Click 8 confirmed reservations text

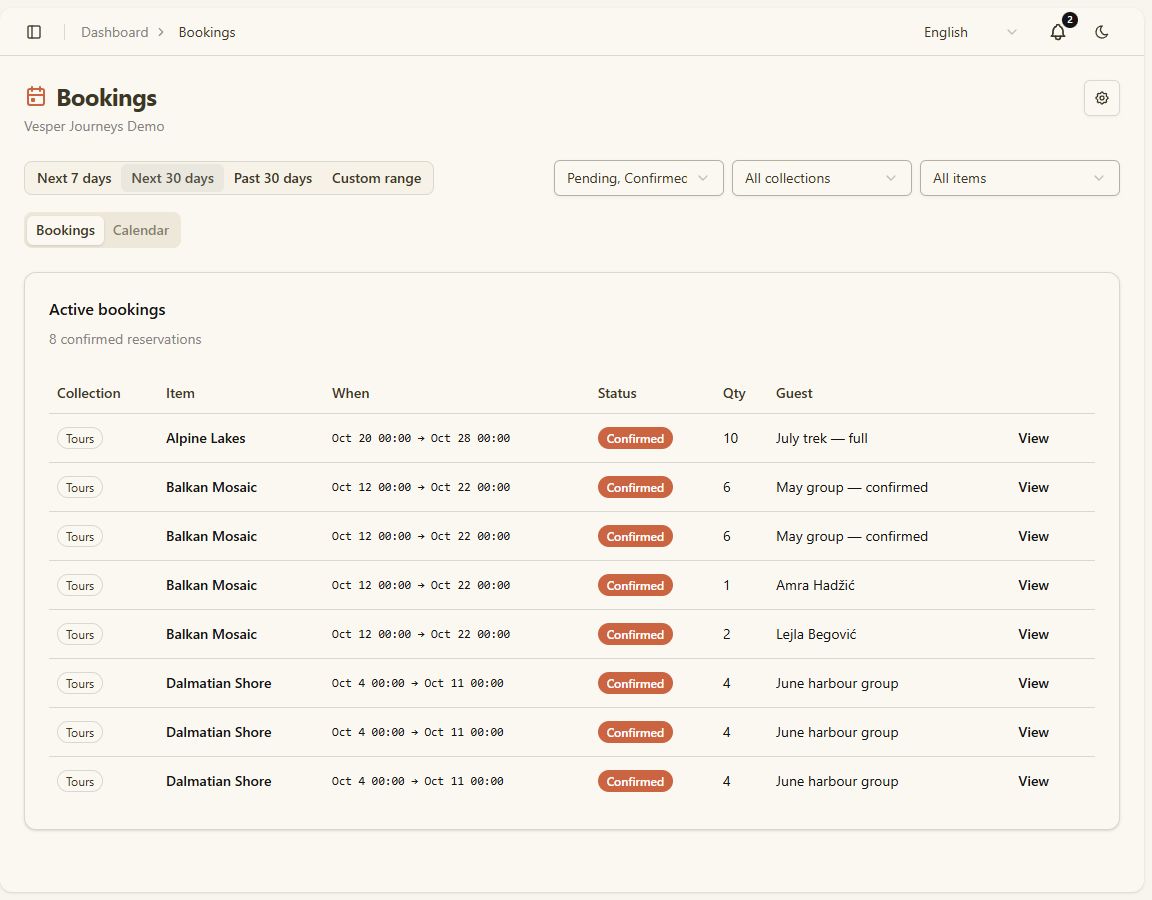[x=125, y=339]
